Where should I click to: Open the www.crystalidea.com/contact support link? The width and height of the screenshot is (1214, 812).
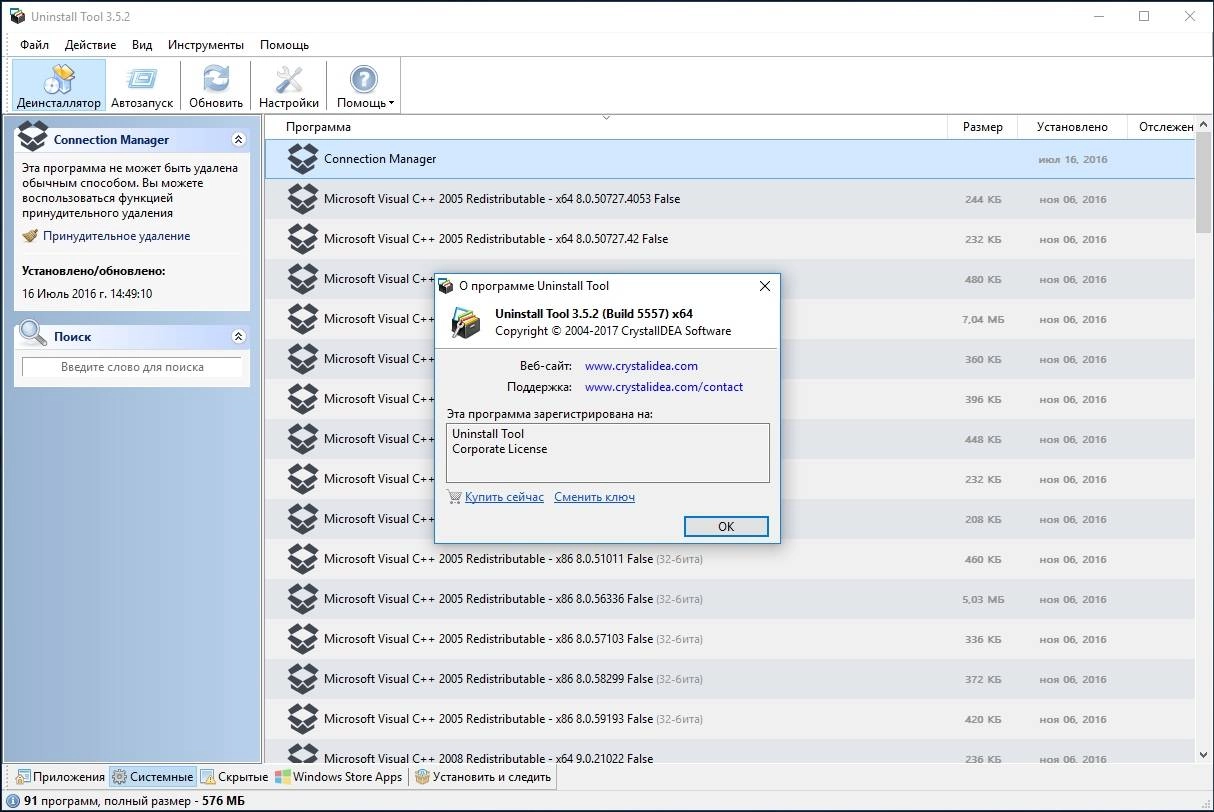[x=664, y=387]
